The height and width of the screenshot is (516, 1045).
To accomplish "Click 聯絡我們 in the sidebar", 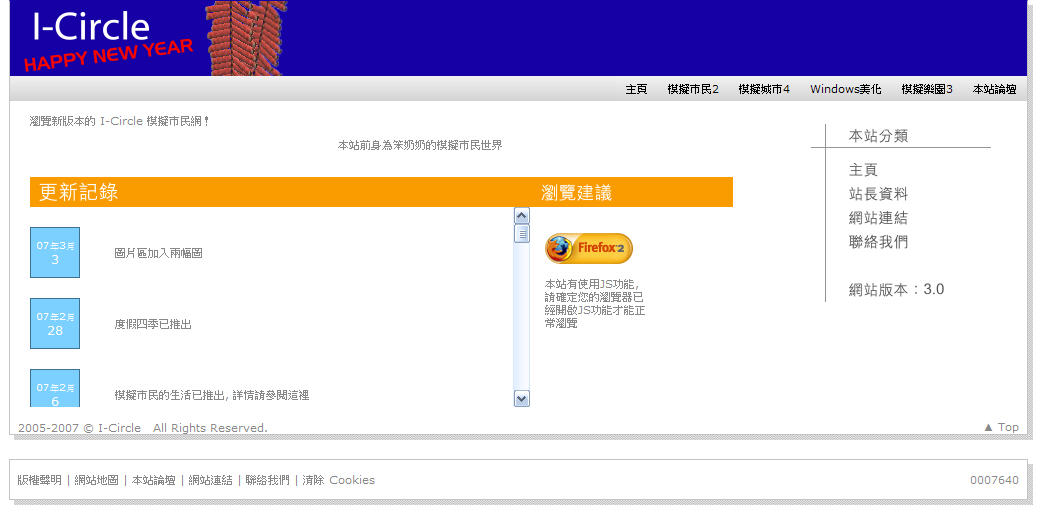I will click(878, 242).
